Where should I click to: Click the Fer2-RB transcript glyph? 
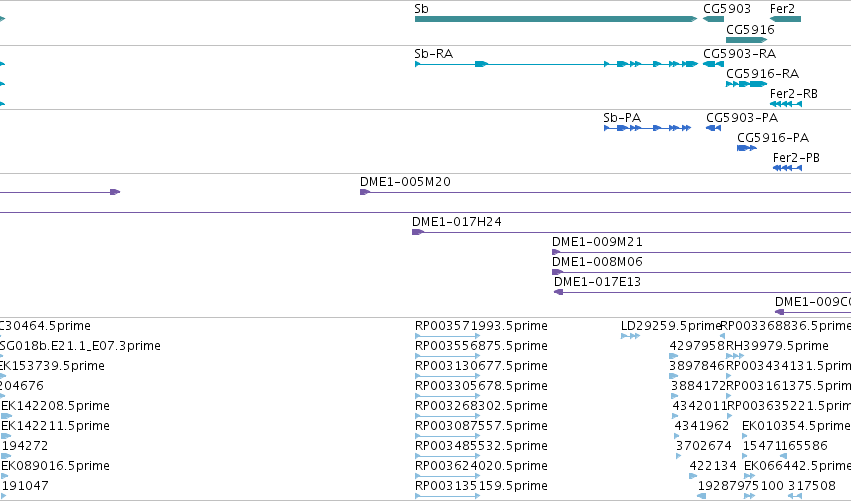click(785, 104)
